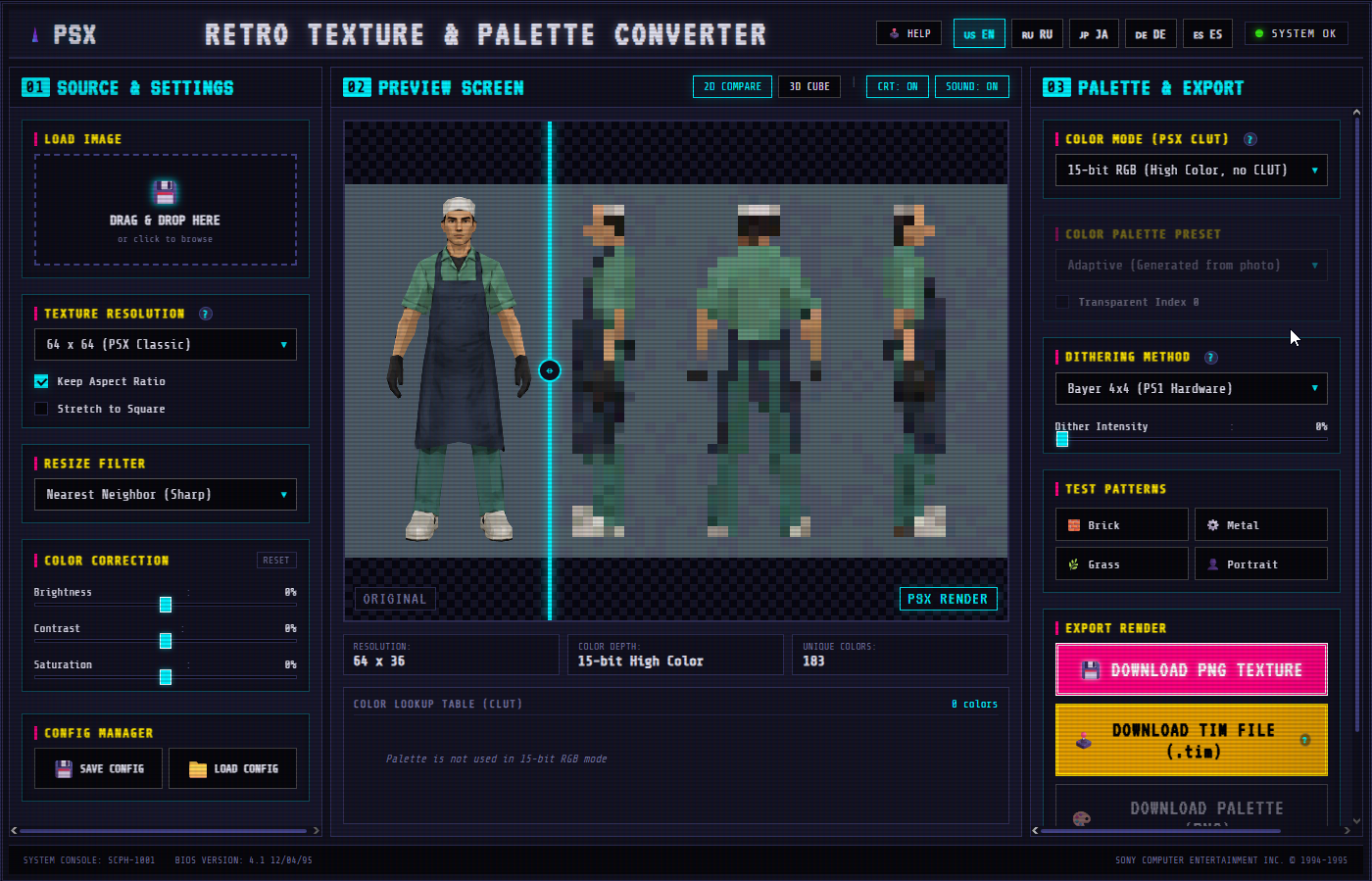Click the left panel horizontal scrollbar
The width and height of the screenshot is (1372, 881).
pyautogui.click(x=163, y=831)
